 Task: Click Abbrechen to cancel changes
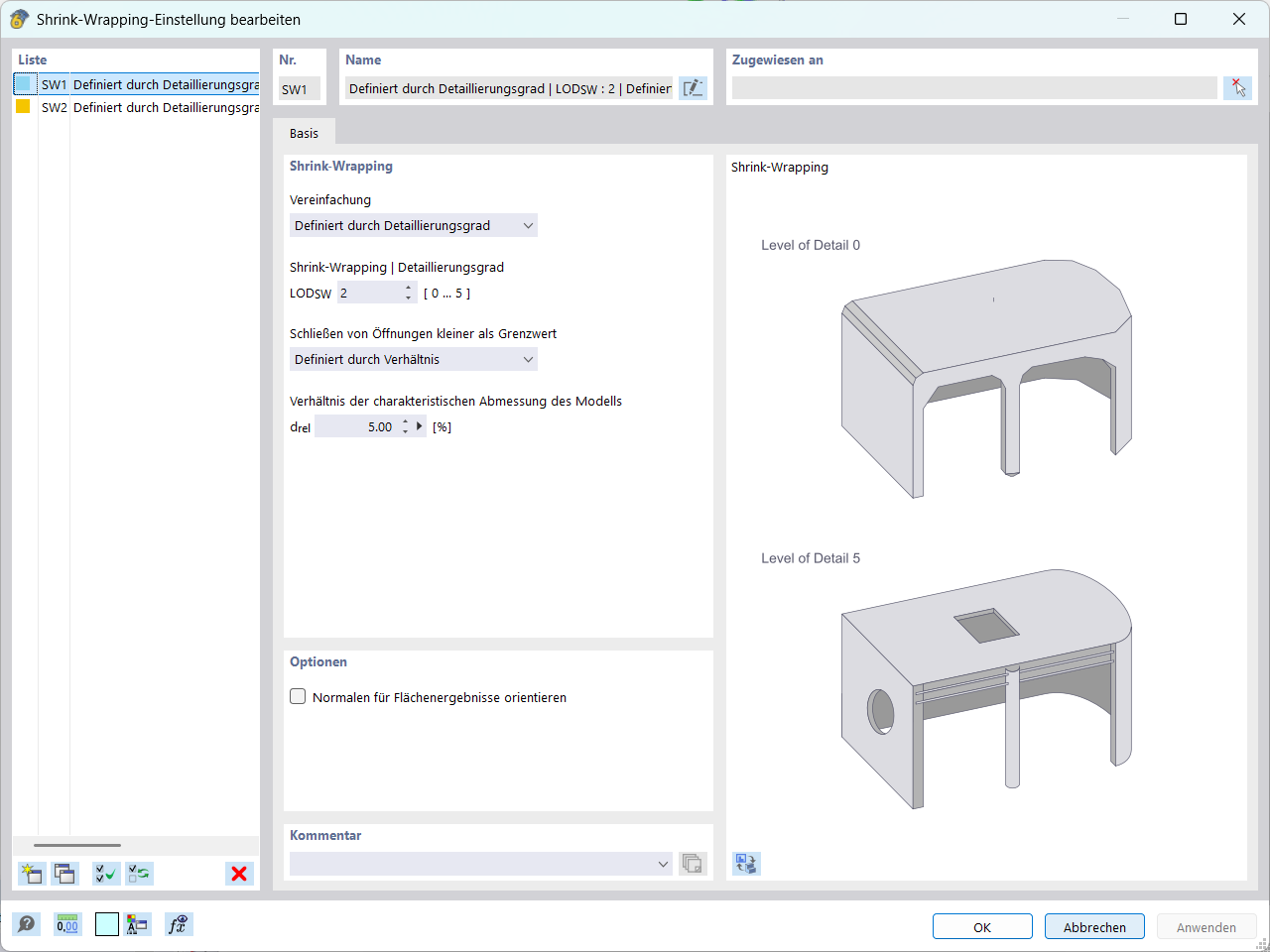pyautogui.click(x=1094, y=926)
